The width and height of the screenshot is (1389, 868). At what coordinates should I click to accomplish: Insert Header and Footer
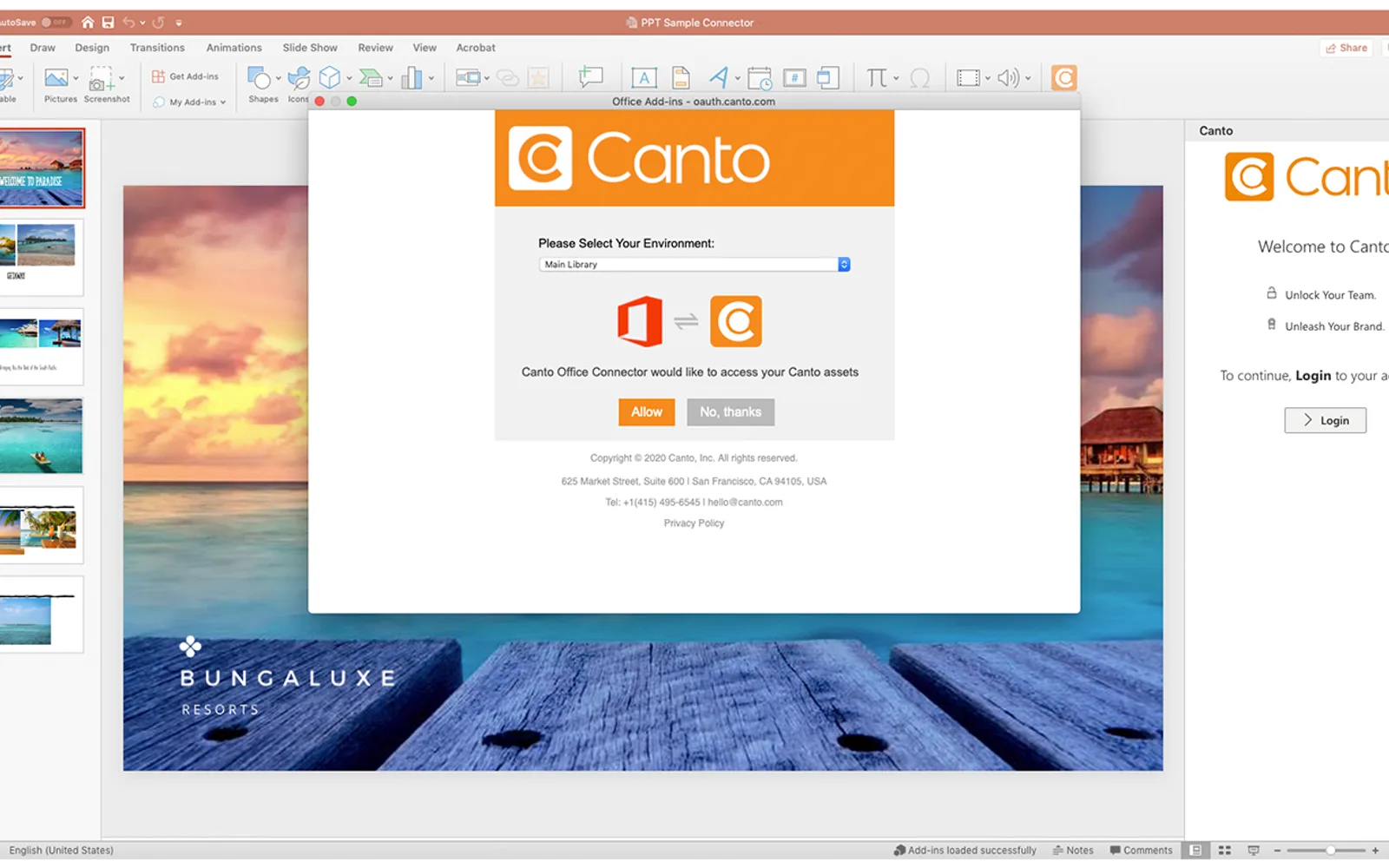pos(681,78)
